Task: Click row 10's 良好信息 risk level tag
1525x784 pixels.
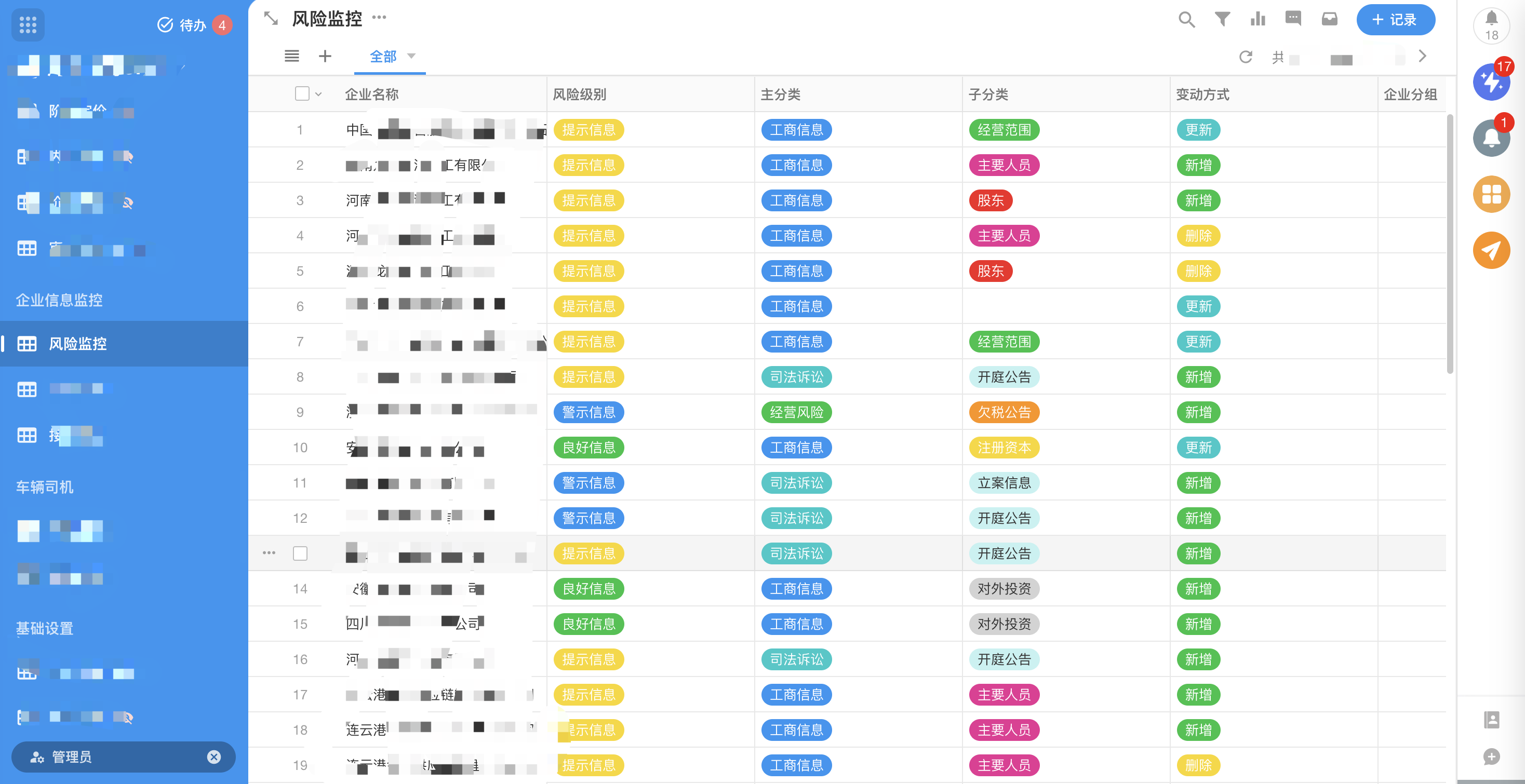Action: coord(588,448)
